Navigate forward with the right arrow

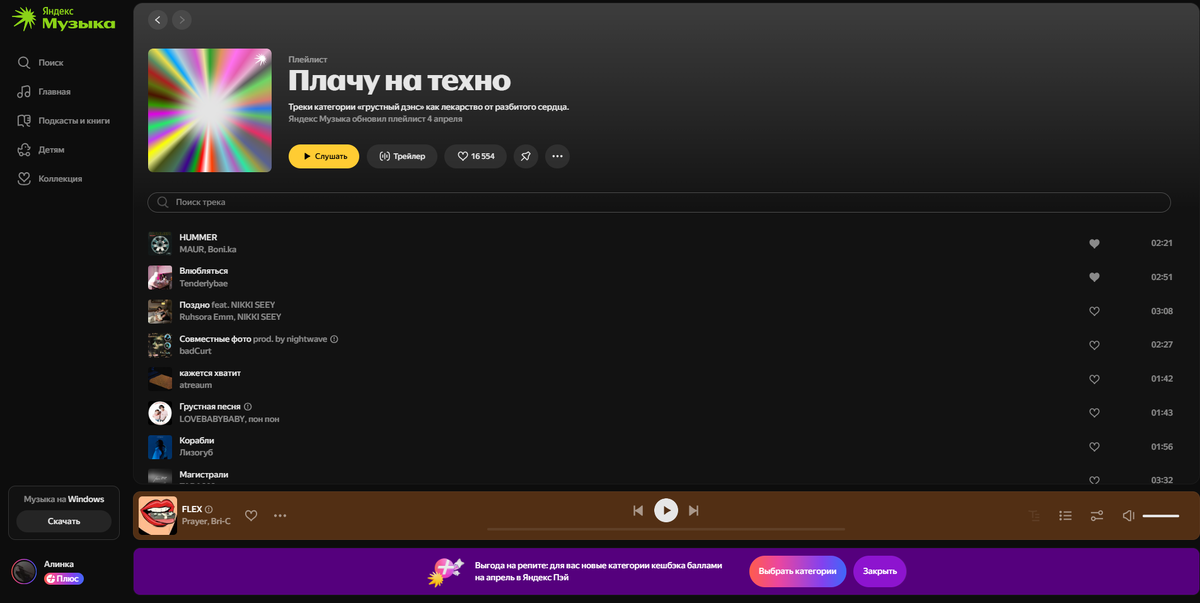pyautogui.click(x=181, y=20)
